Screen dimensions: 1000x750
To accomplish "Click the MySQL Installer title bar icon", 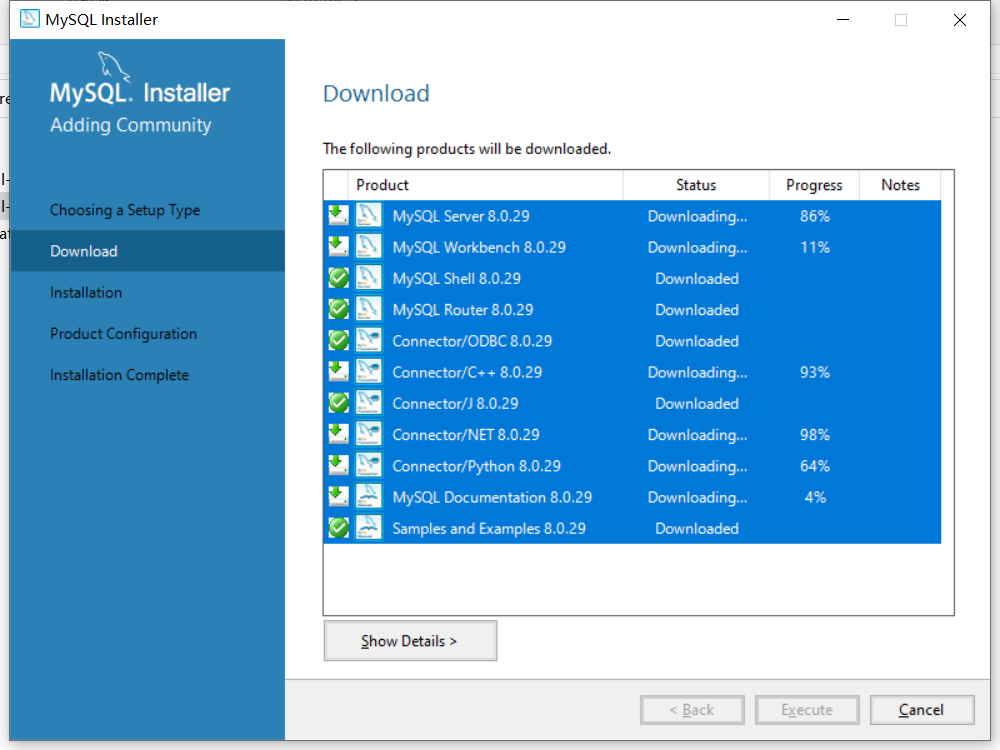I will click(30, 20).
